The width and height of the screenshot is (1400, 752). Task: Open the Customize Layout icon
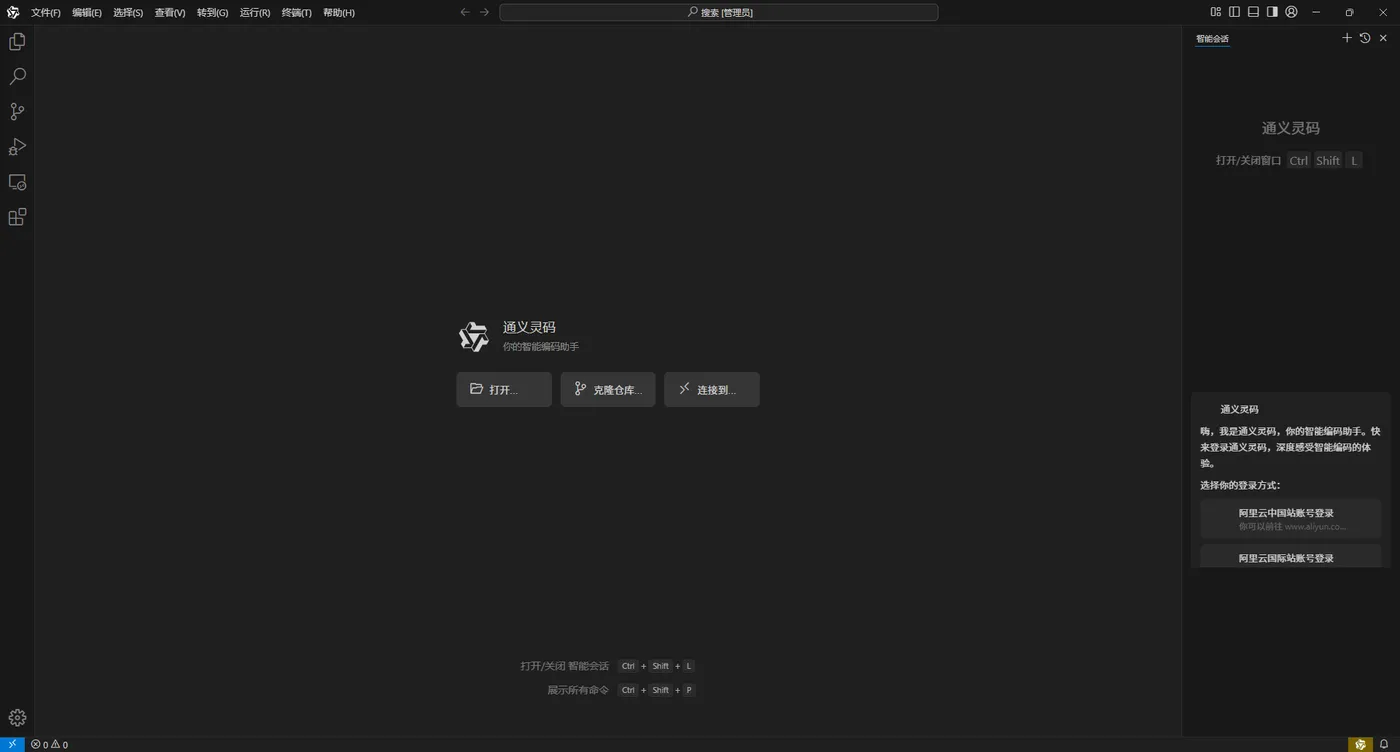point(1216,12)
